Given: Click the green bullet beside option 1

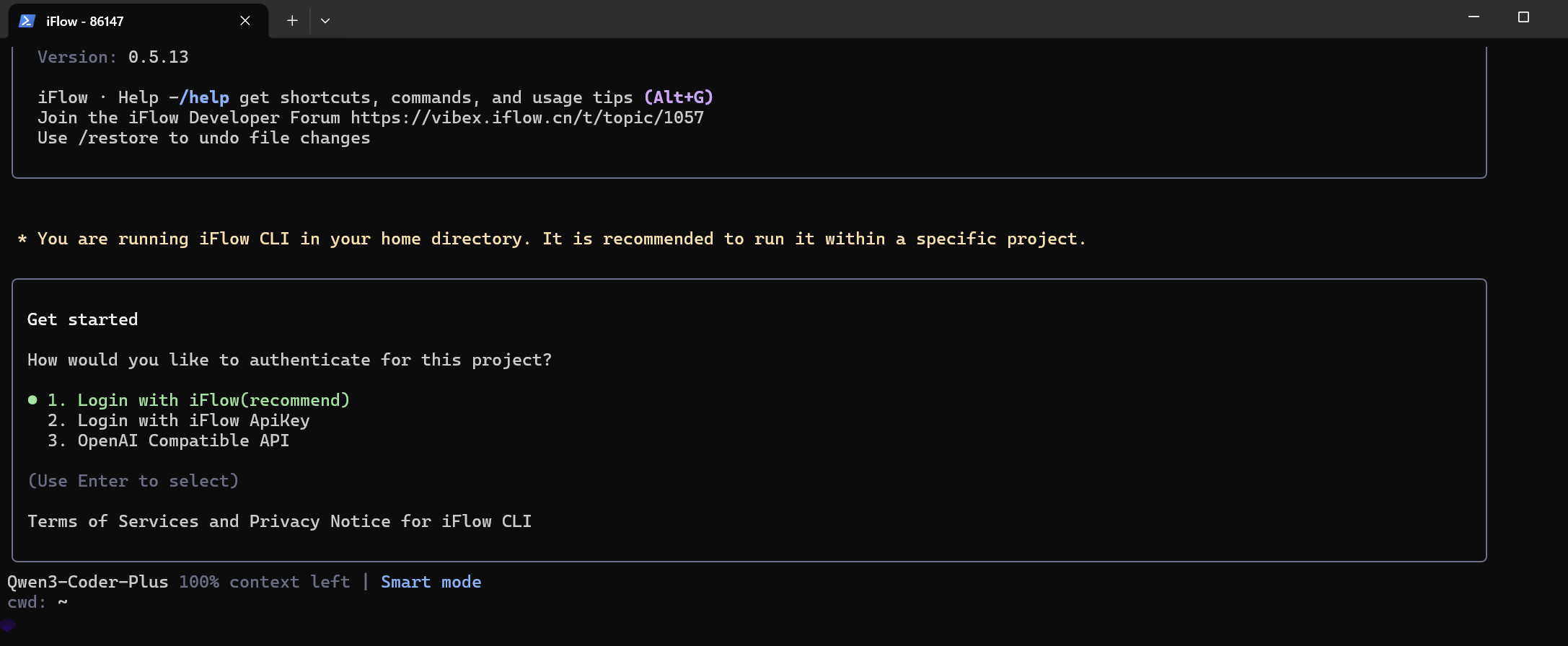Looking at the screenshot, I should 32,400.
